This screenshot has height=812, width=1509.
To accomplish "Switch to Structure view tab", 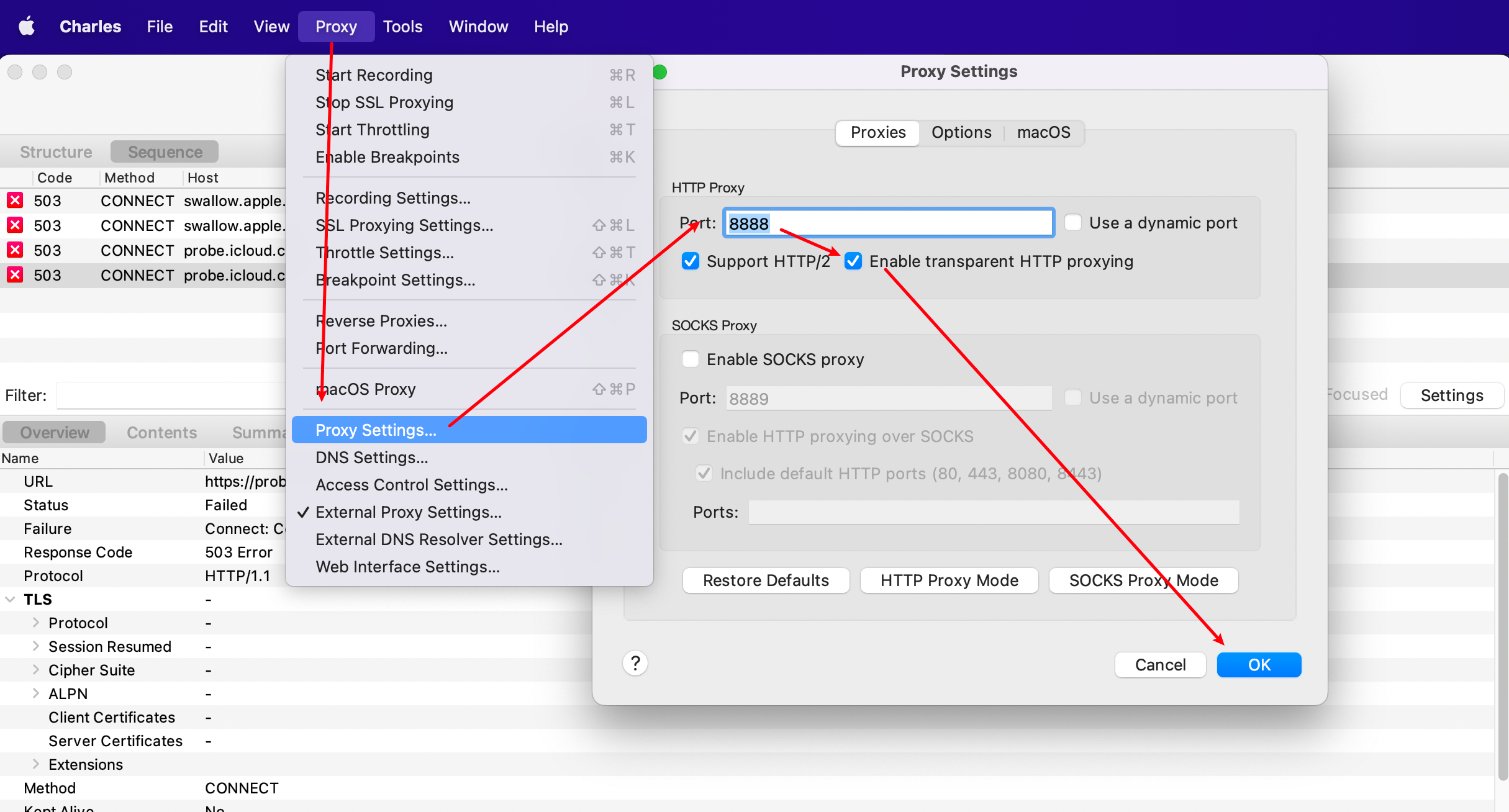I will [x=56, y=152].
